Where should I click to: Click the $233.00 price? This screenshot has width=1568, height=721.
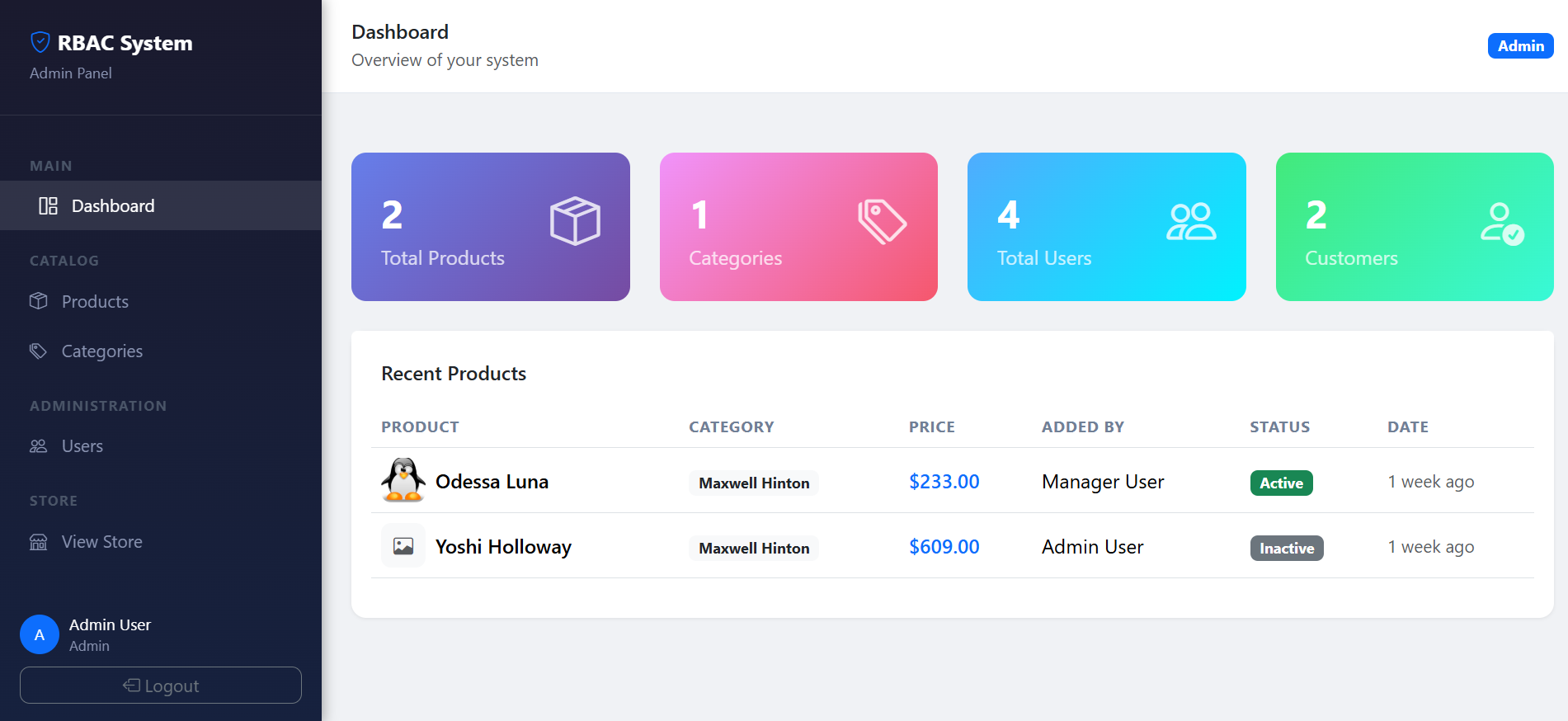[944, 482]
